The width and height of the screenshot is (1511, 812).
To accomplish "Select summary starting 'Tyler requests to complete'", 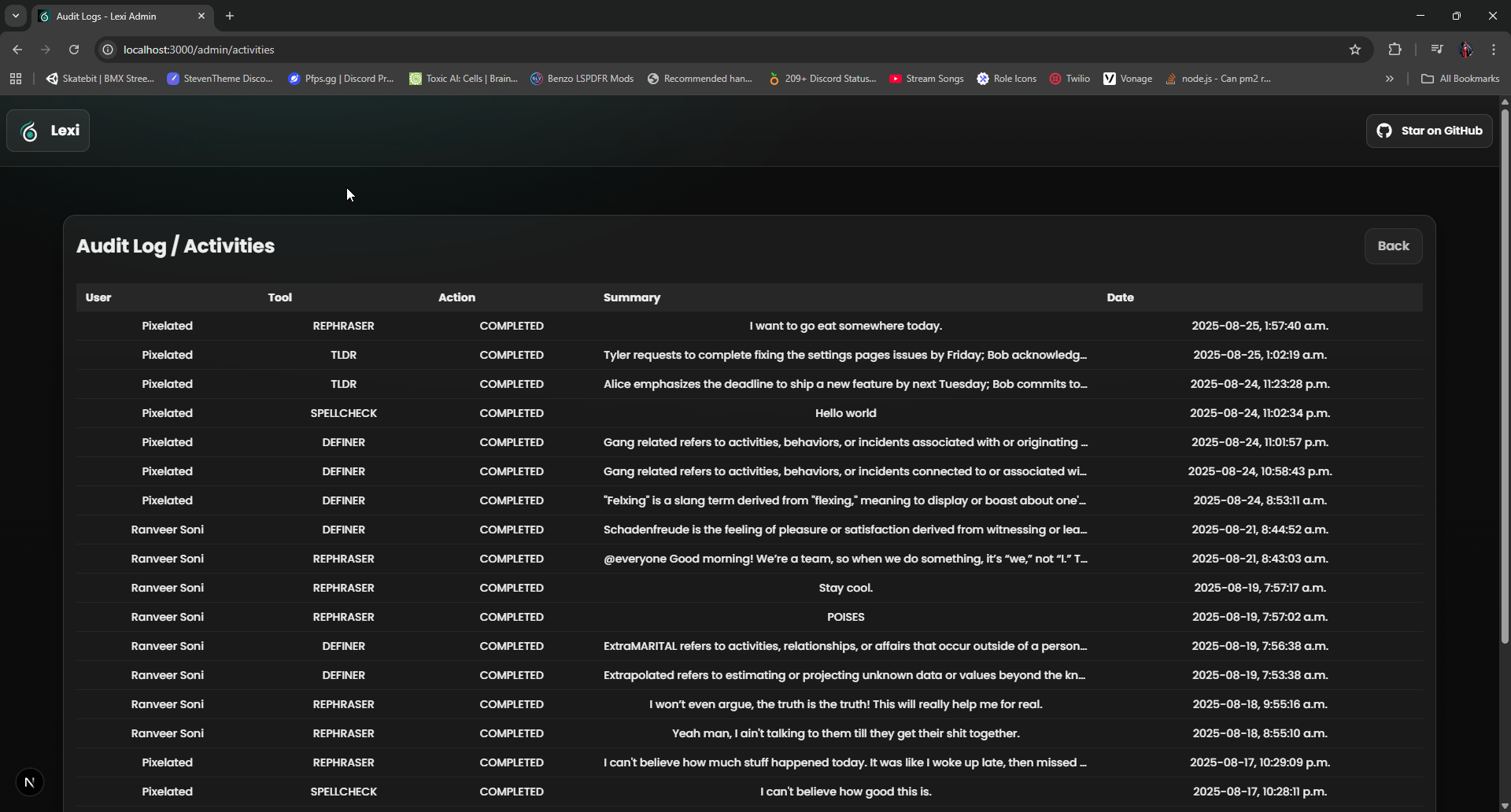I will point(845,355).
